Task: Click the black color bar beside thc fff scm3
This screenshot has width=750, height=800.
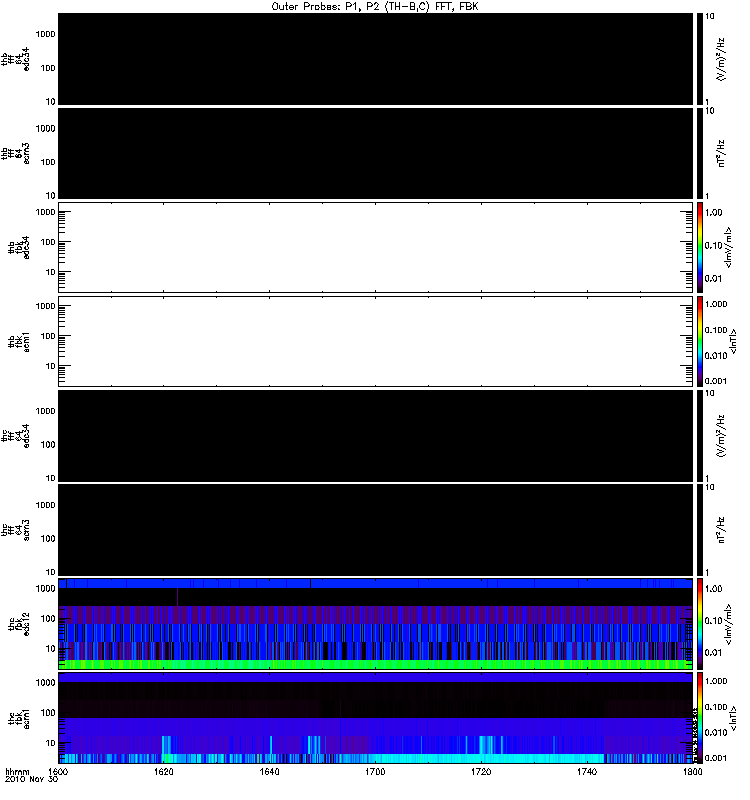Action: pos(700,530)
